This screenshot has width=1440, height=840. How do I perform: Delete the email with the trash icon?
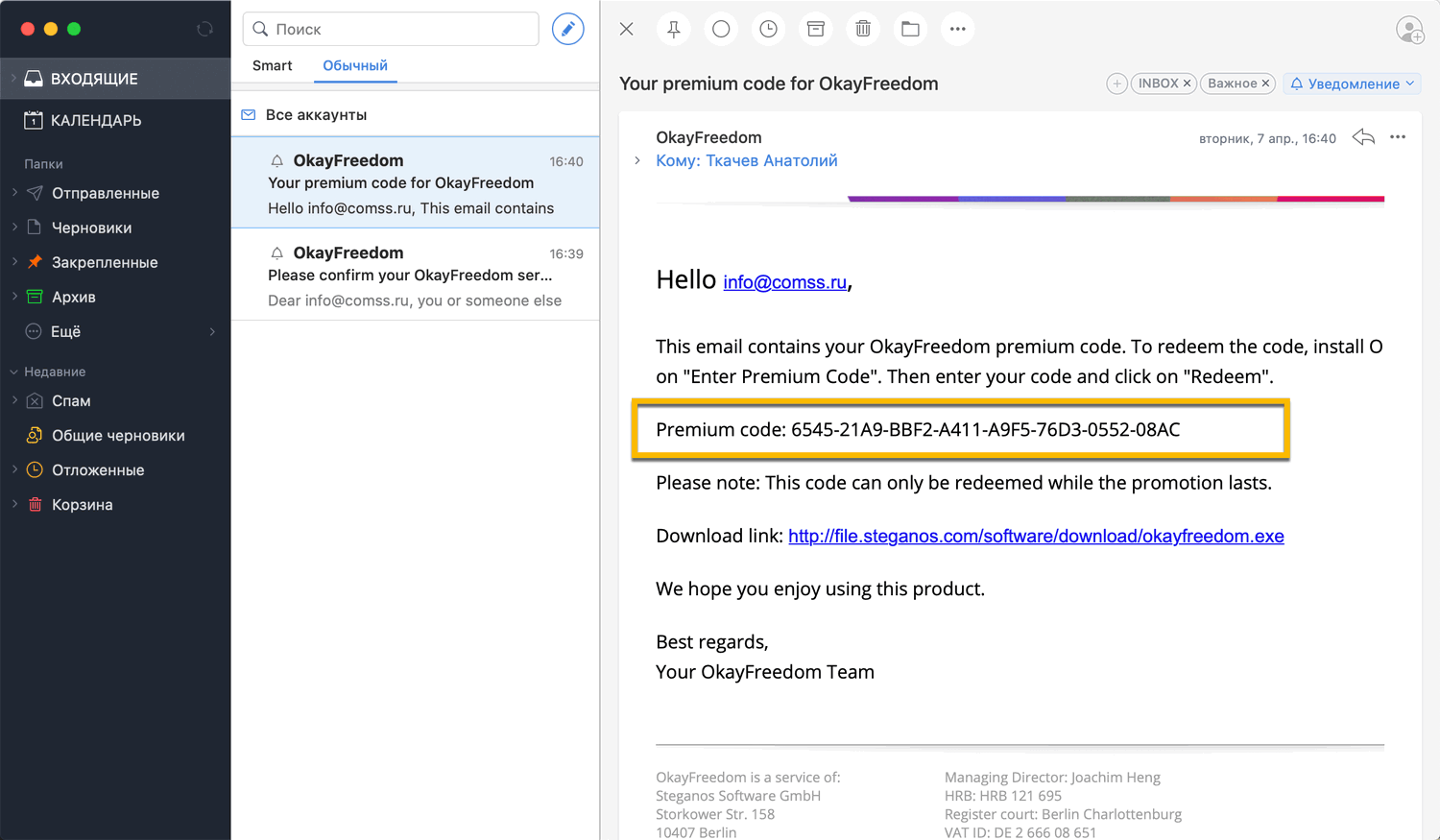863,29
